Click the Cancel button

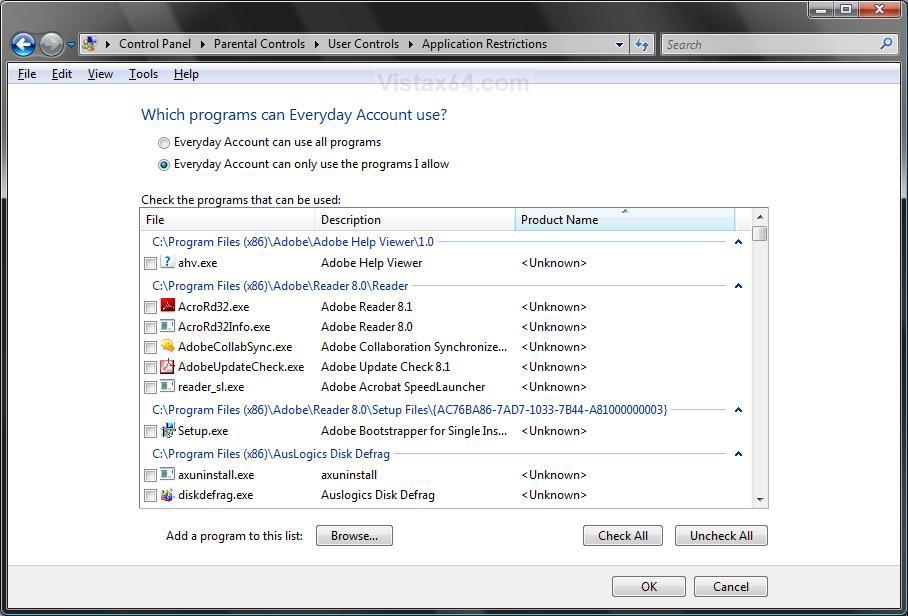[730, 586]
